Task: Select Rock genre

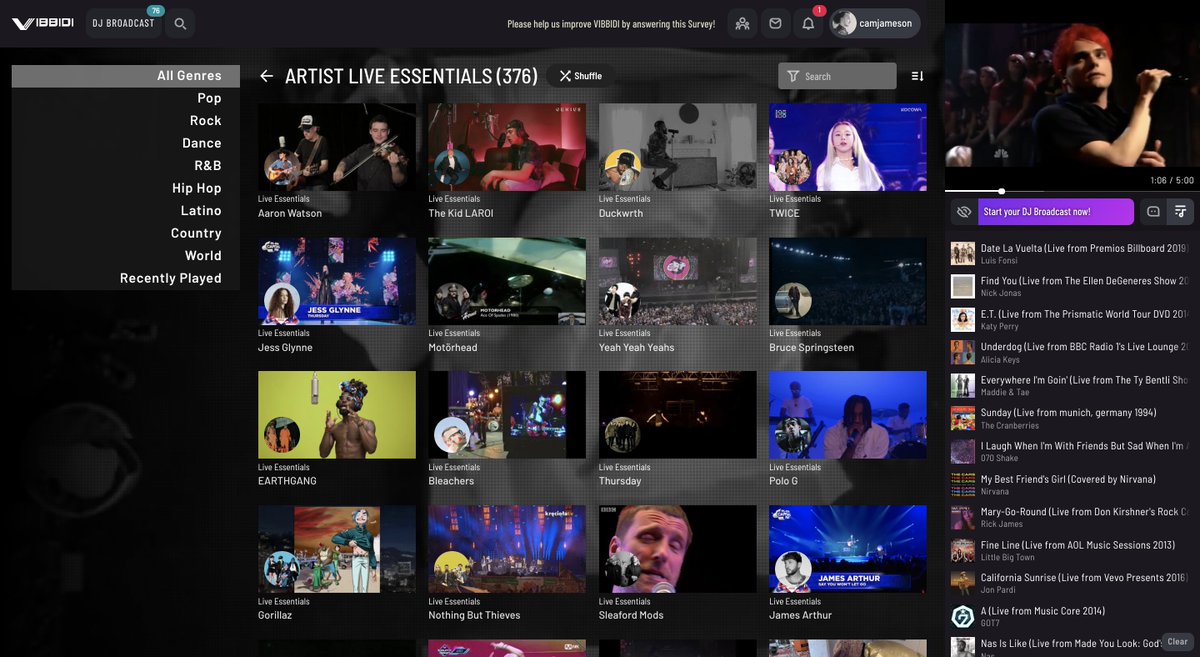Action: (126, 121)
